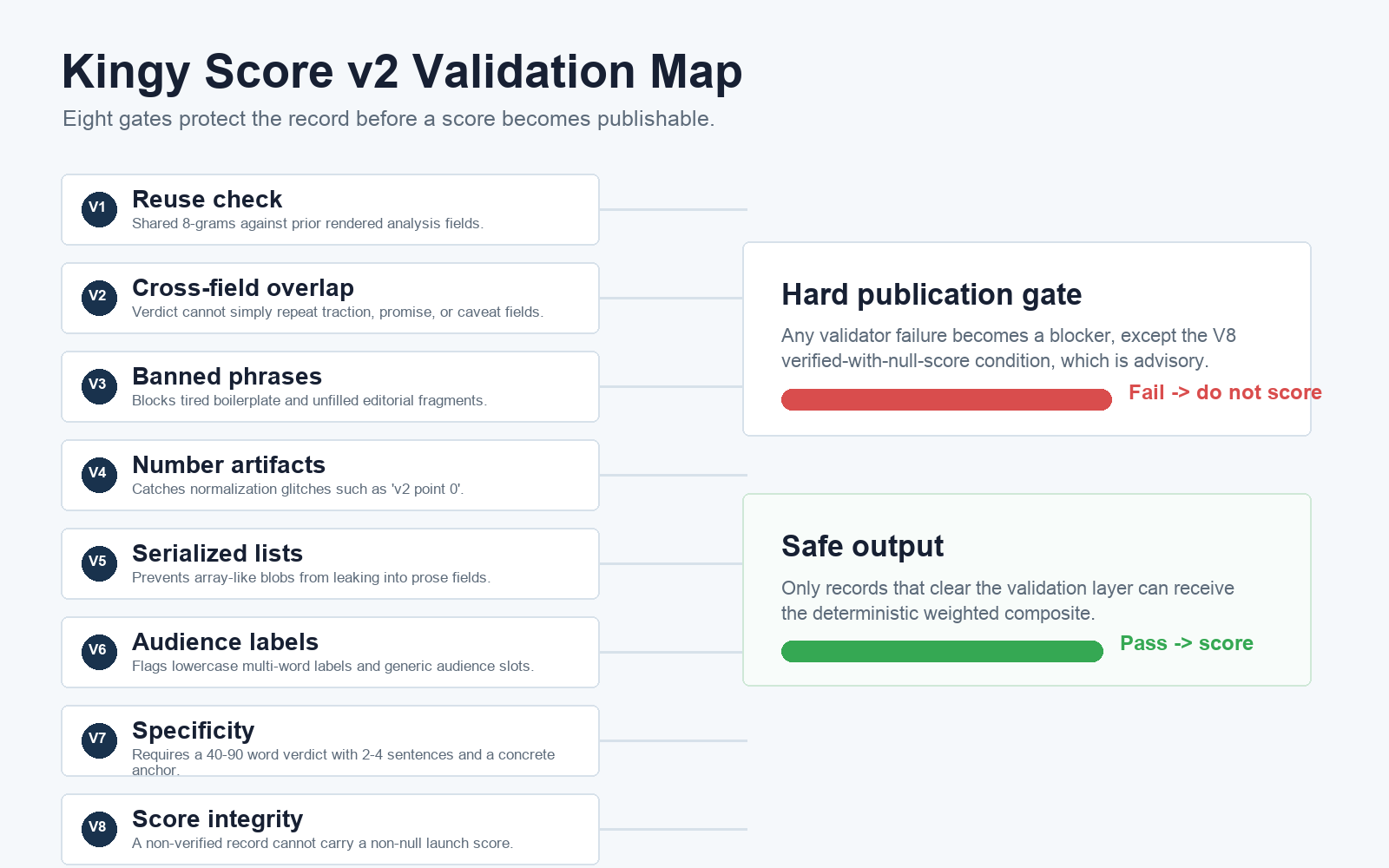Click the Kingy Score v2 Validation Map title
This screenshot has height=868, width=1389.
pyautogui.click(x=402, y=72)
